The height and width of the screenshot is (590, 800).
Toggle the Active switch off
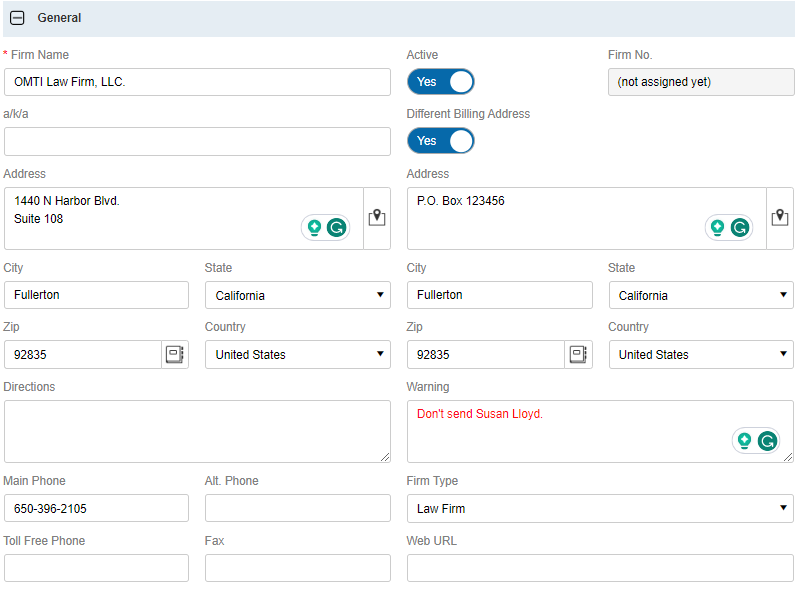pos(440,82)
